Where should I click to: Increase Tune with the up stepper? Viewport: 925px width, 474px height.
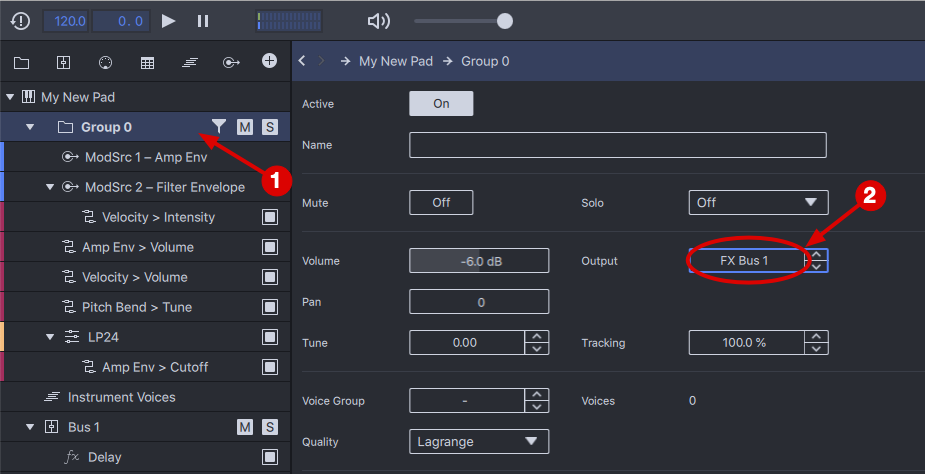pos(537,336)
